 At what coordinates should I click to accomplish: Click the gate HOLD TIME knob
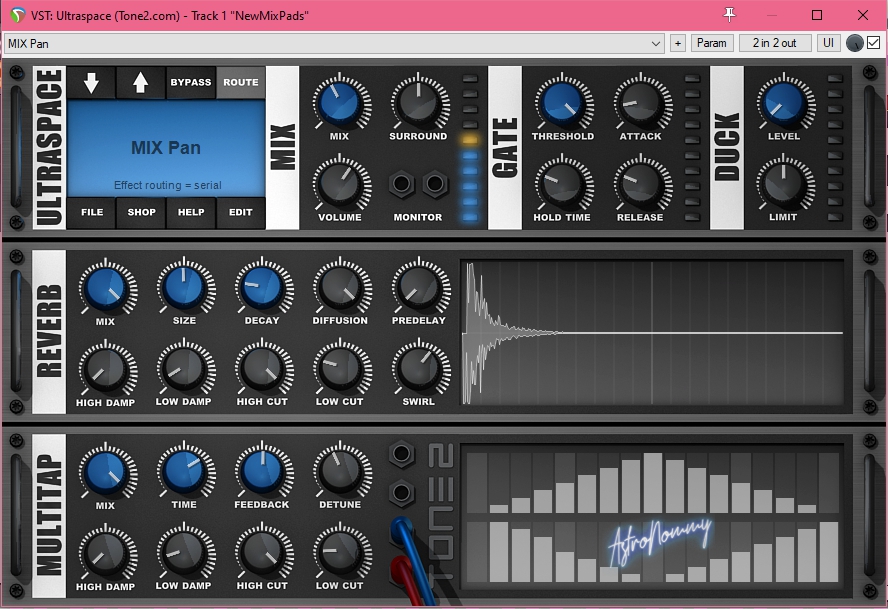pyautogui.click(x=563, y=185)
